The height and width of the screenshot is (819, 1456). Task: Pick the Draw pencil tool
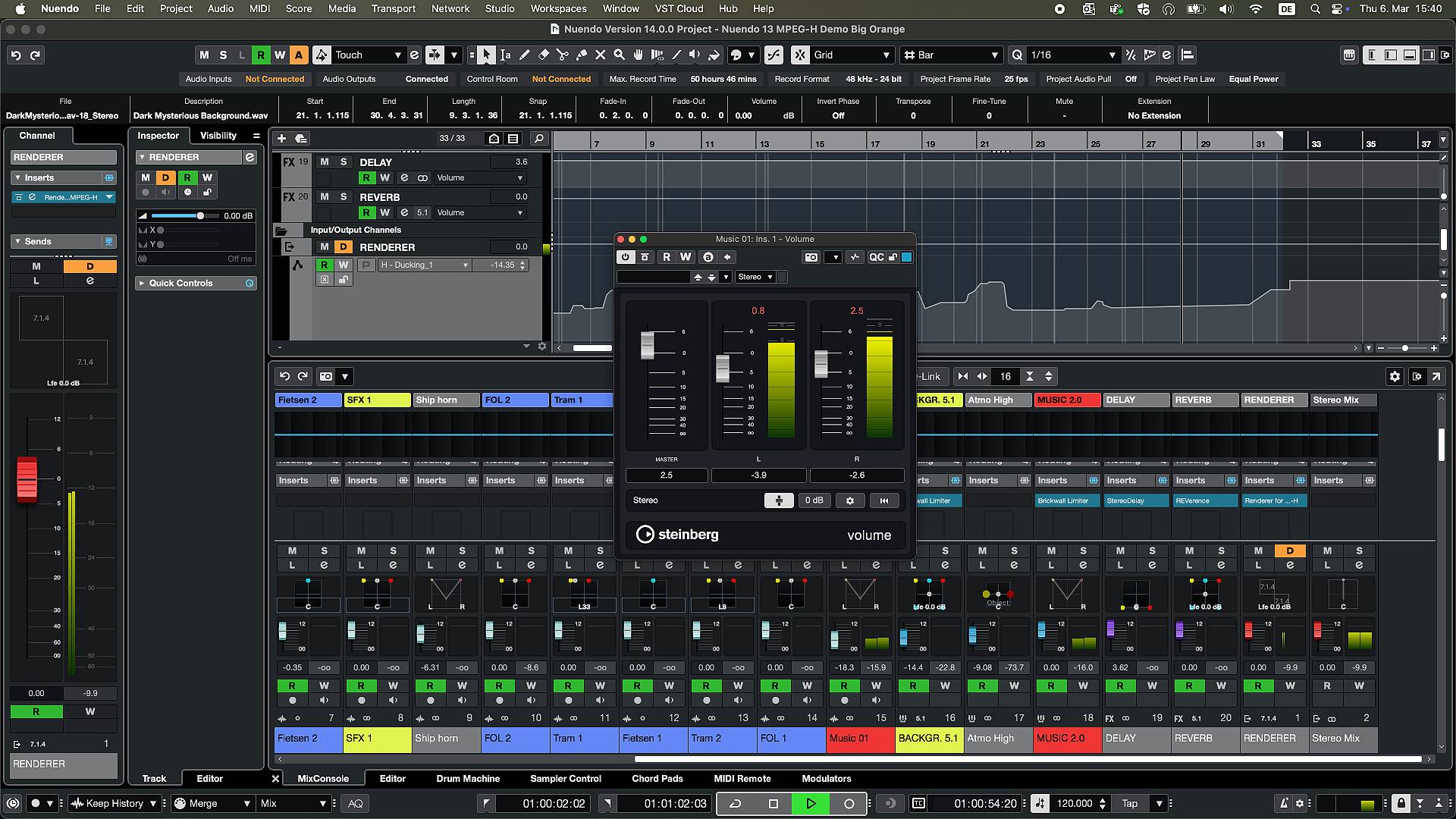click(524, 55)
